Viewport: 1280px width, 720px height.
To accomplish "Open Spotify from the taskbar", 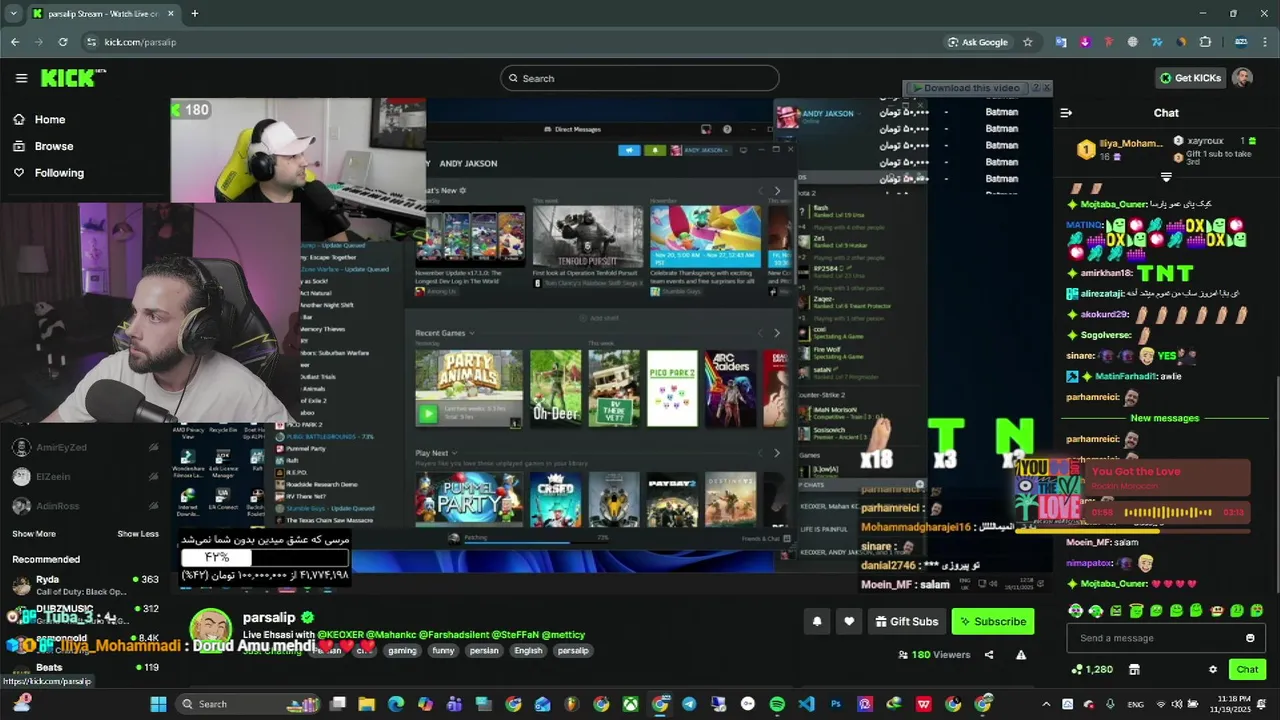I will pos(777,704).
